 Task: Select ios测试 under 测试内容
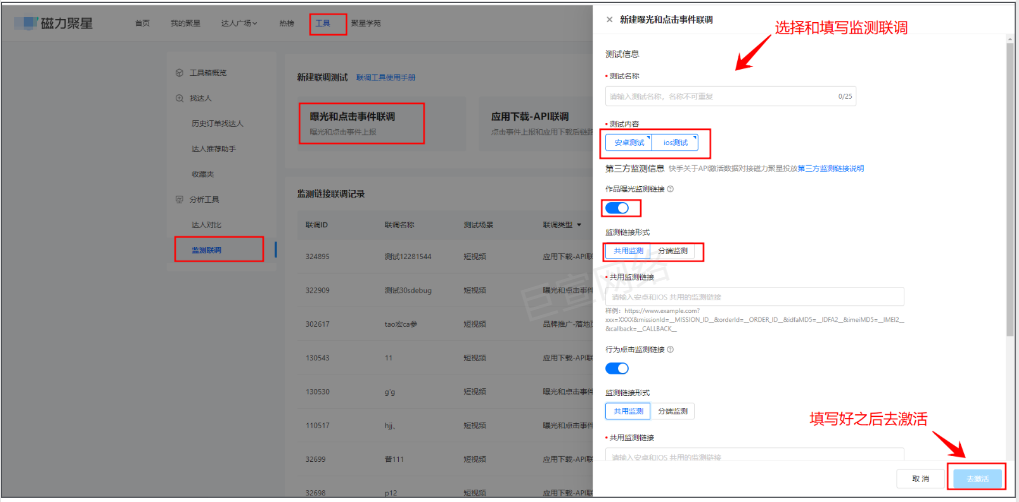click(675, 142)
